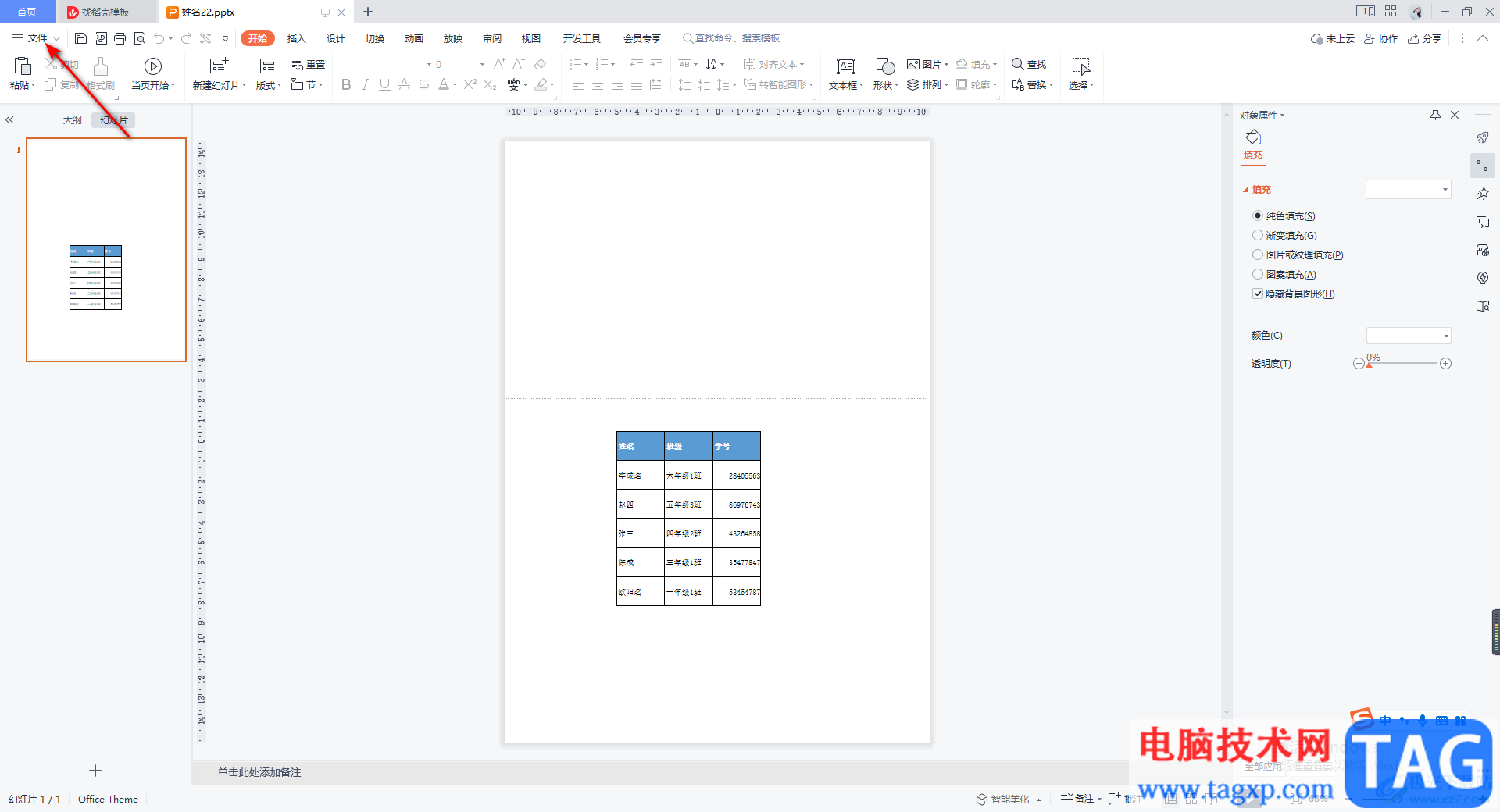This screenshot has width=1500, height=812.
Task: Open the File menu
Action: tap(37, 38)
